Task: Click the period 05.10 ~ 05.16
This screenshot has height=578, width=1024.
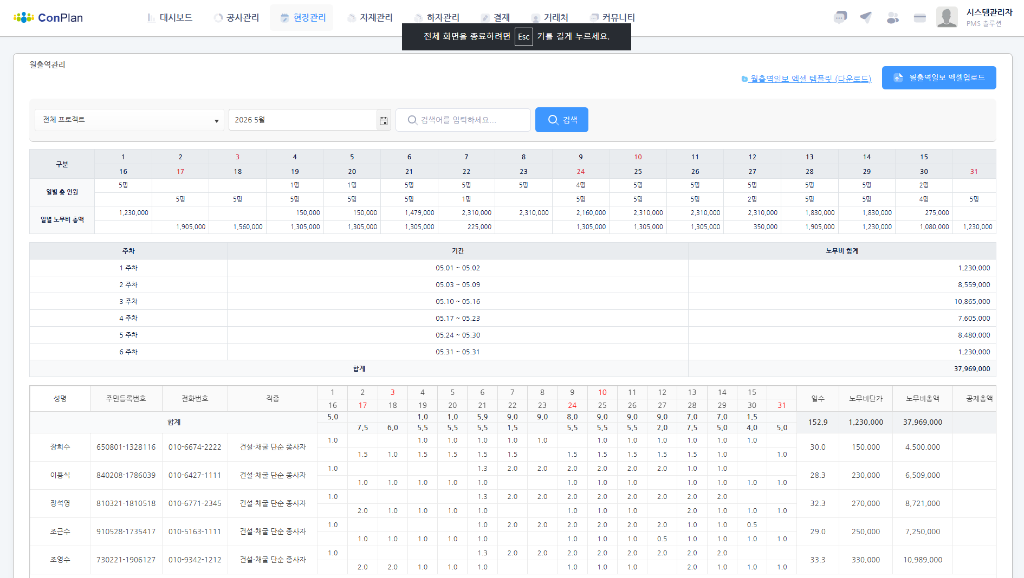Action: click(x=457, y=302)
